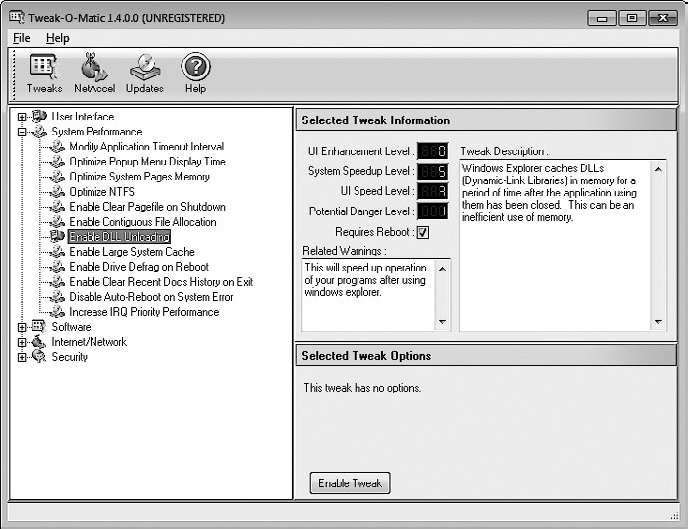This screenshot has width=688, height=529.
Task: Click icon beside Modify Application Timeout Interval
Action: click(x=57, y=147)
